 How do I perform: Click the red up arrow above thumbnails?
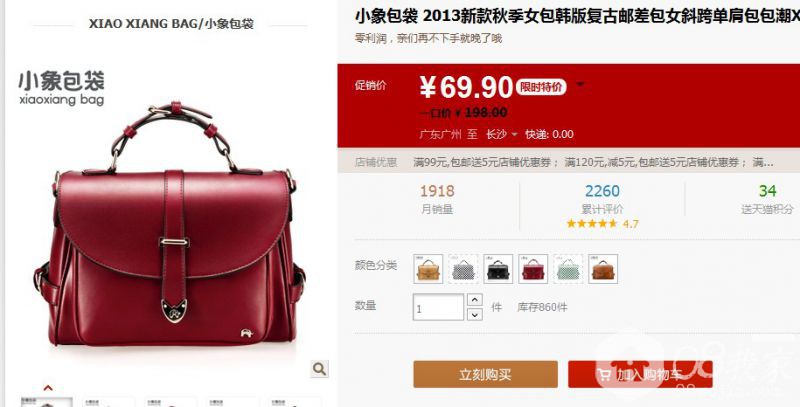48,388
